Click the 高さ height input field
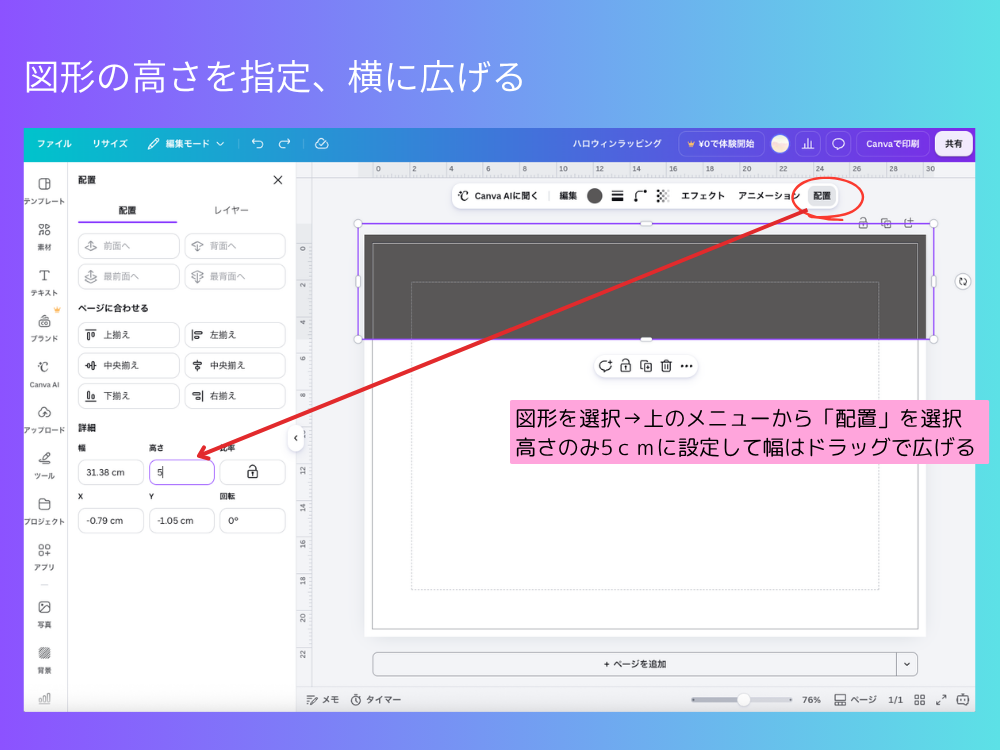The image size is (1000, 750). coord(182,472)
